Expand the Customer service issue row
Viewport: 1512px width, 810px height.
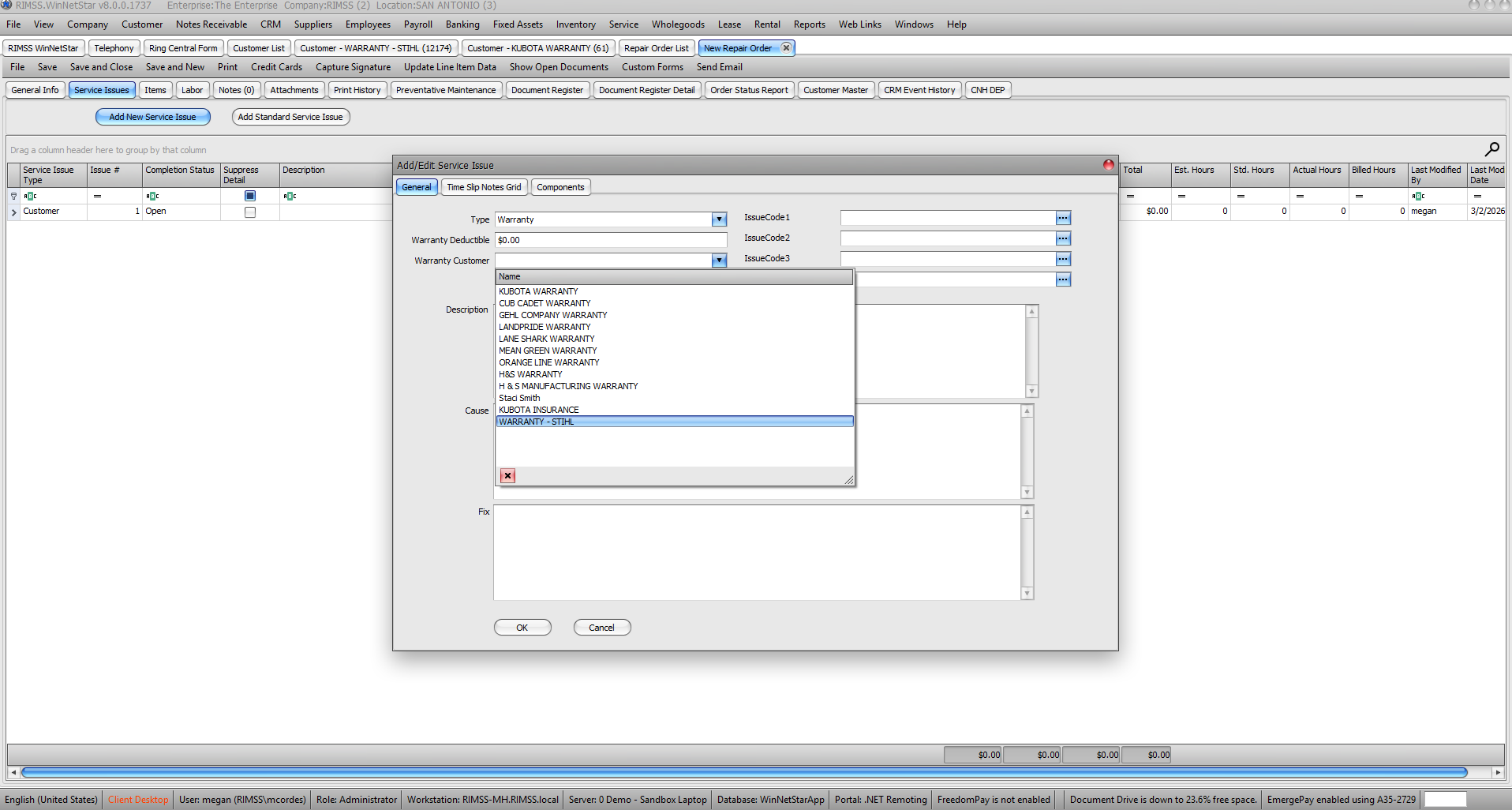click(13, 212)
